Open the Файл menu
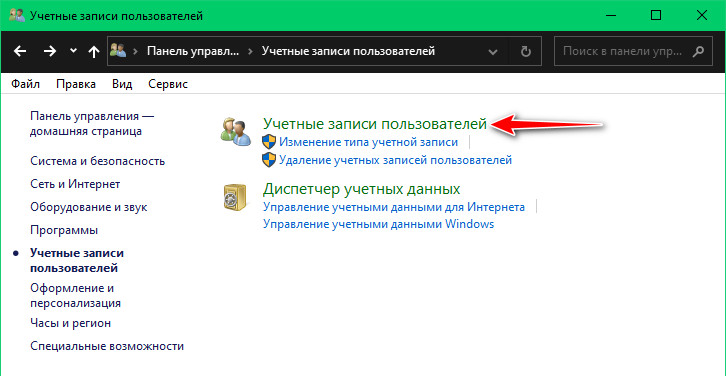Viewport: 726px width, 376px height. pos(25,84)
